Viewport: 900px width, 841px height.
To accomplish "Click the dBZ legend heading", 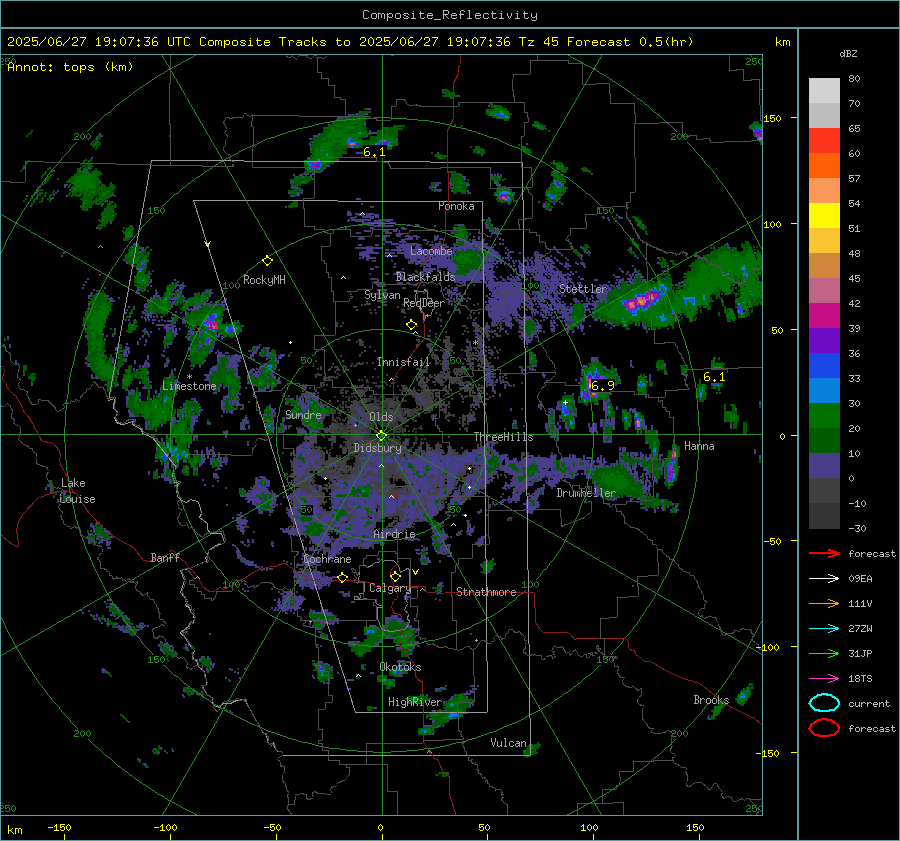I will click(848, 53).
